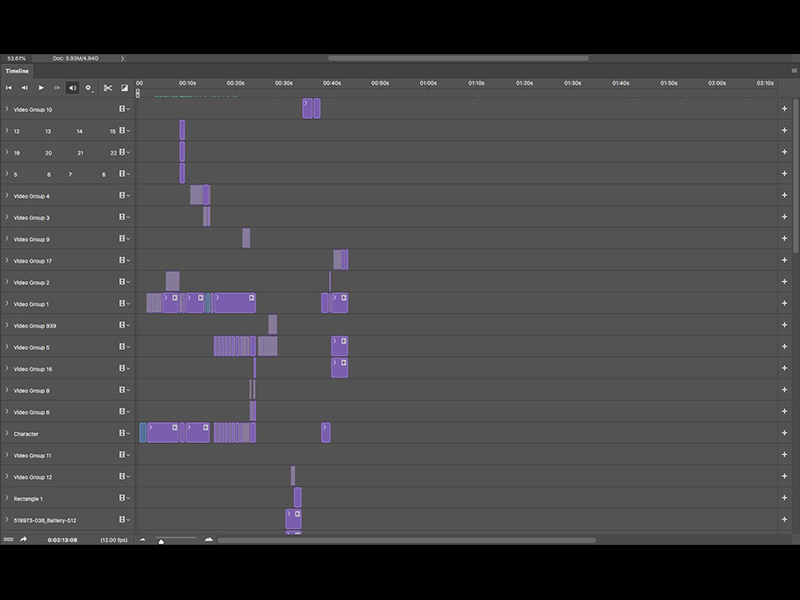This screenshot has height=600, width=800.
Task: Toggle audio for the Rectangle 1 track
Action: click(122, 498)
